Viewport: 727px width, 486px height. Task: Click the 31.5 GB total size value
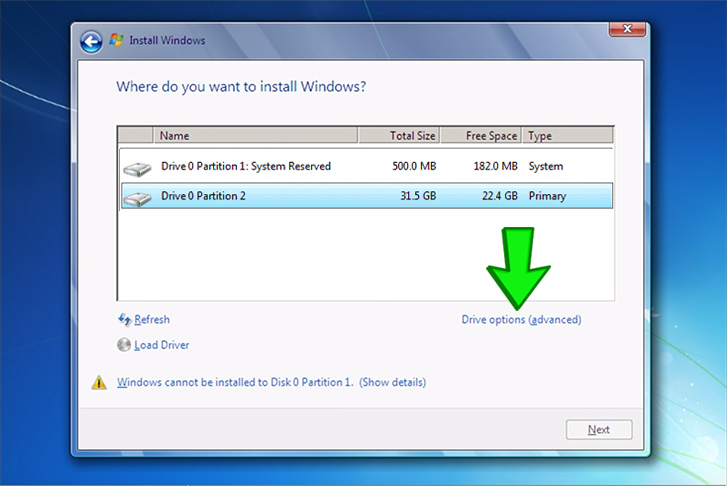pos(418,196)
